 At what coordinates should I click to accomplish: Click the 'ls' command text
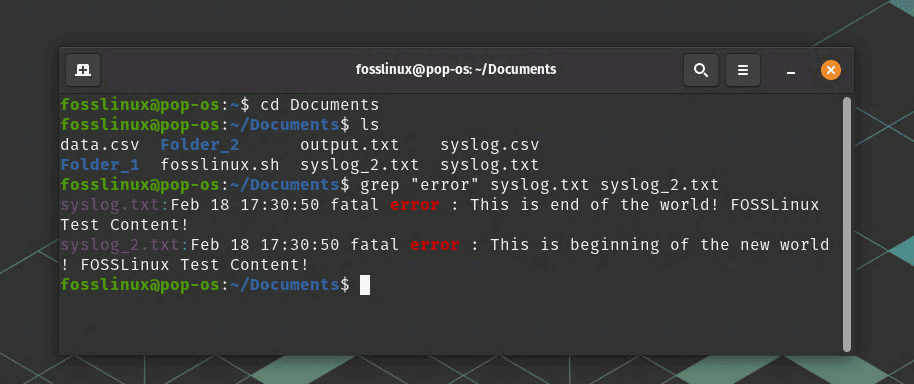370,125
